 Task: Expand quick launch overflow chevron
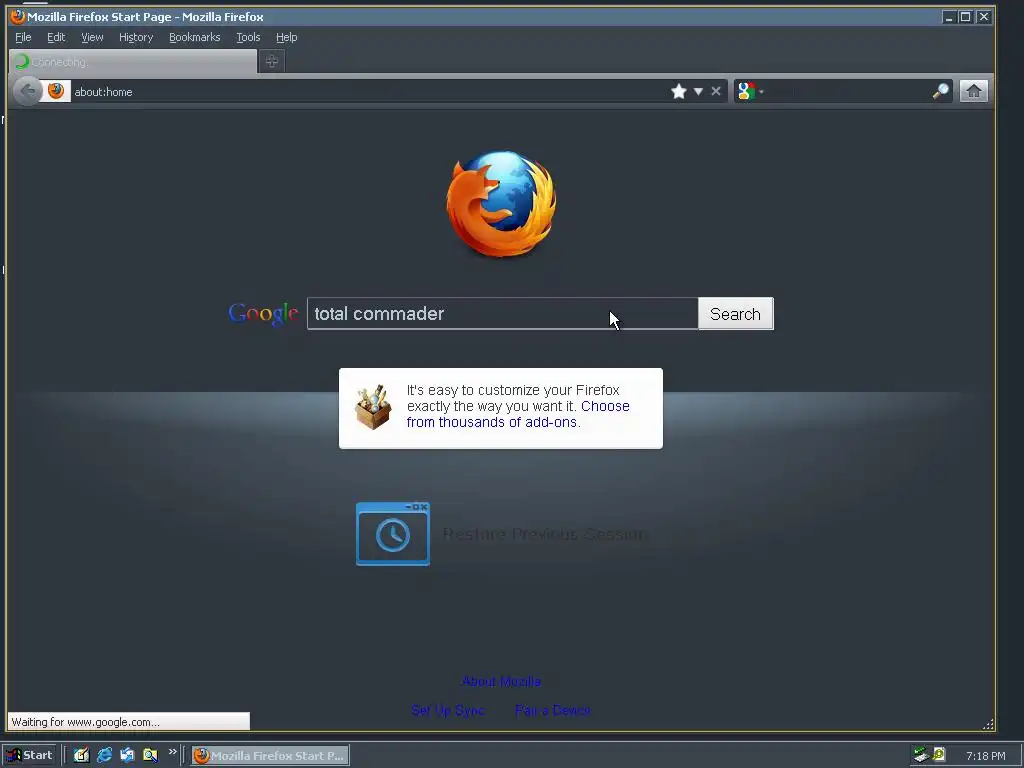click(x=172, y=752)
